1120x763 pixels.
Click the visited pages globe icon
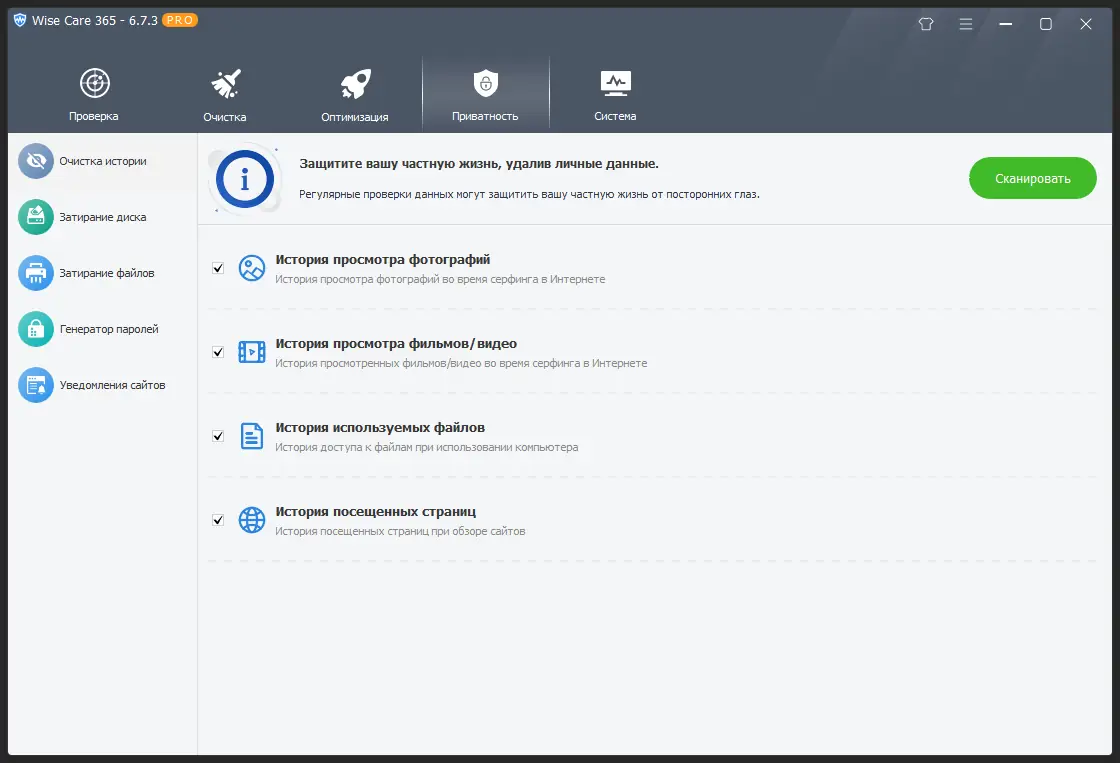[251, 520]
